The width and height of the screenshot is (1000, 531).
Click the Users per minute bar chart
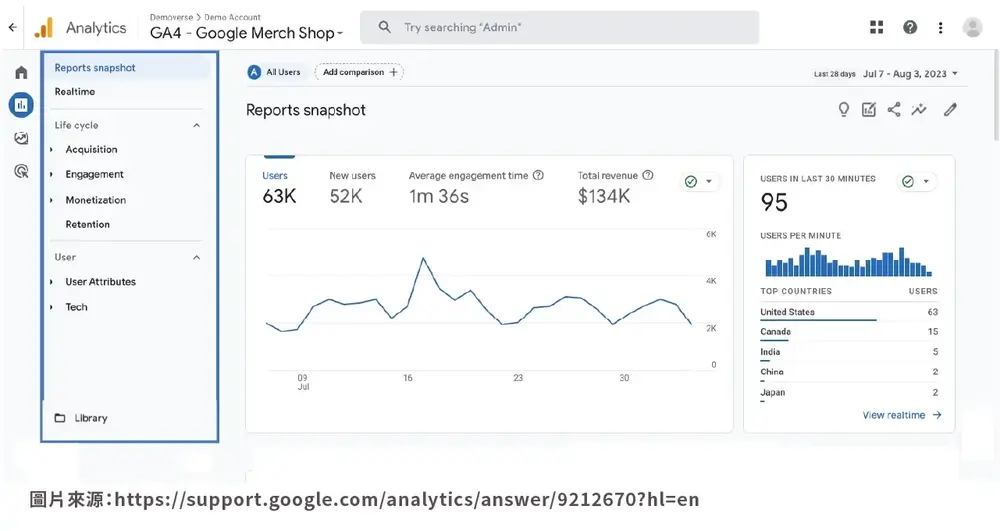[x=848, y=261]
